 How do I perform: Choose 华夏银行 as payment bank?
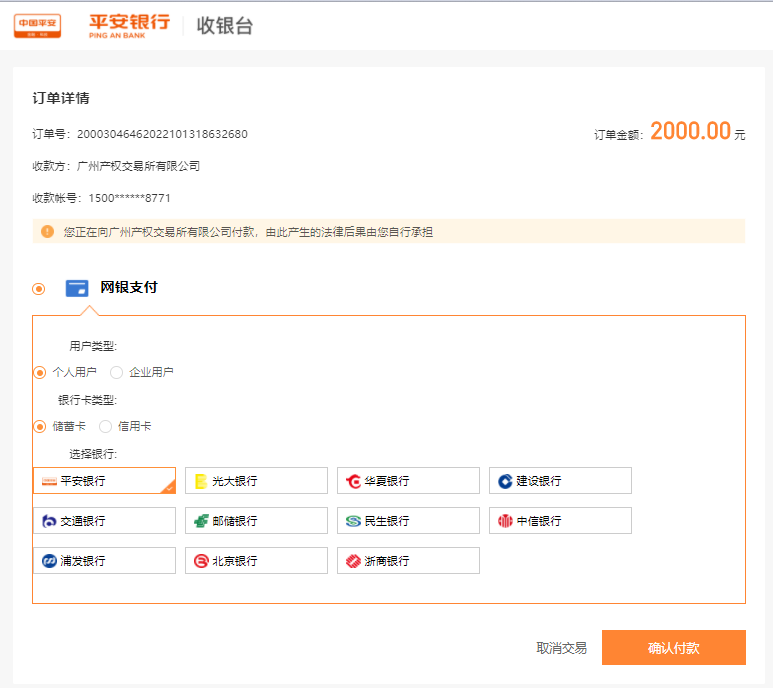tap(408, 481)
